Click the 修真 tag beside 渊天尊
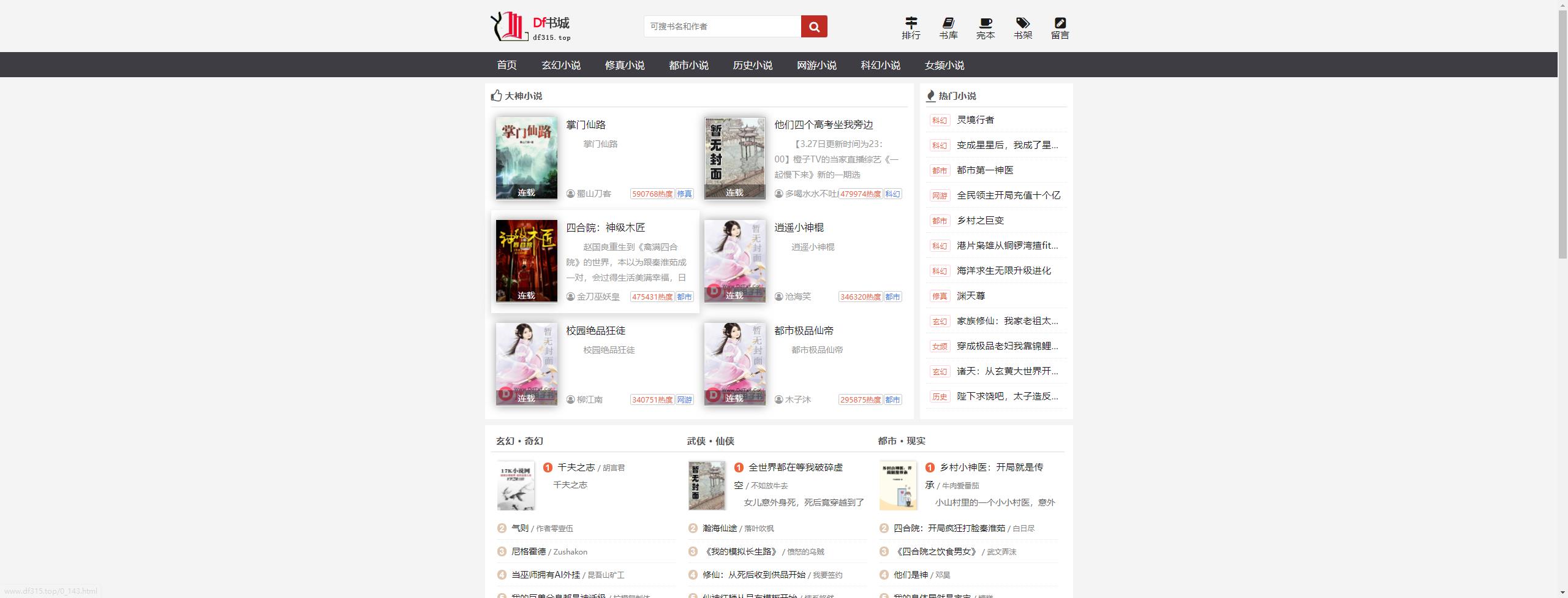Image resolution: width=1568 pixels, height=598 pixels. click(x=939, y=296)
